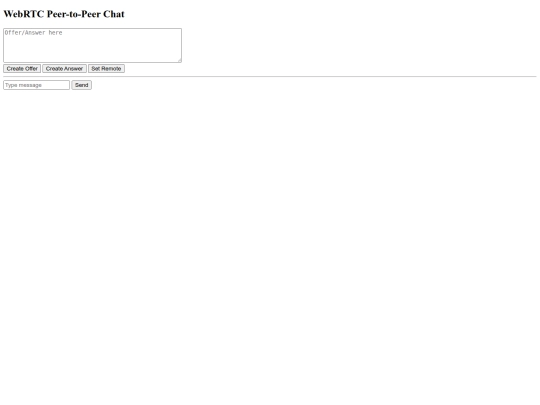This screenshot has height=405, width=540.
Task: Hit the Send button
Action: click(x=82, y=85)
